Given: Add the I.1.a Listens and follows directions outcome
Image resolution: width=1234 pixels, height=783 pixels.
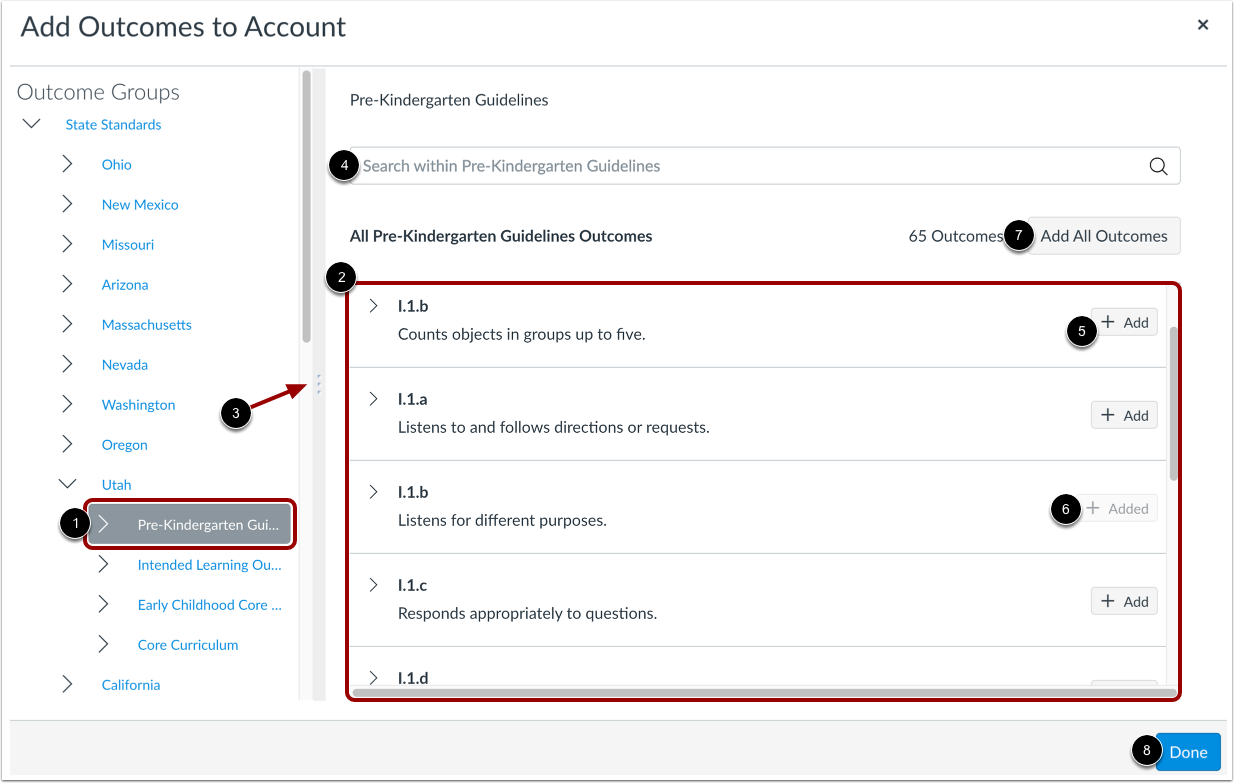Looking at the screenshot, I should coord(1124,415).
